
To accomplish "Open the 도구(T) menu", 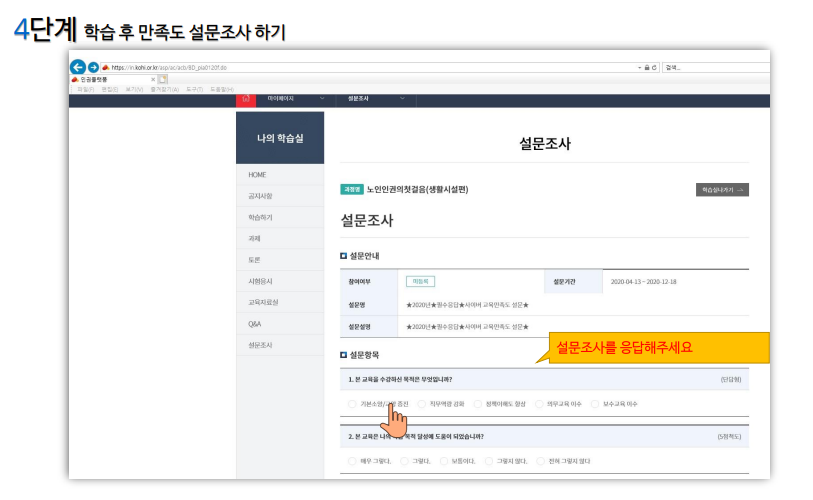I will (194, 89).
